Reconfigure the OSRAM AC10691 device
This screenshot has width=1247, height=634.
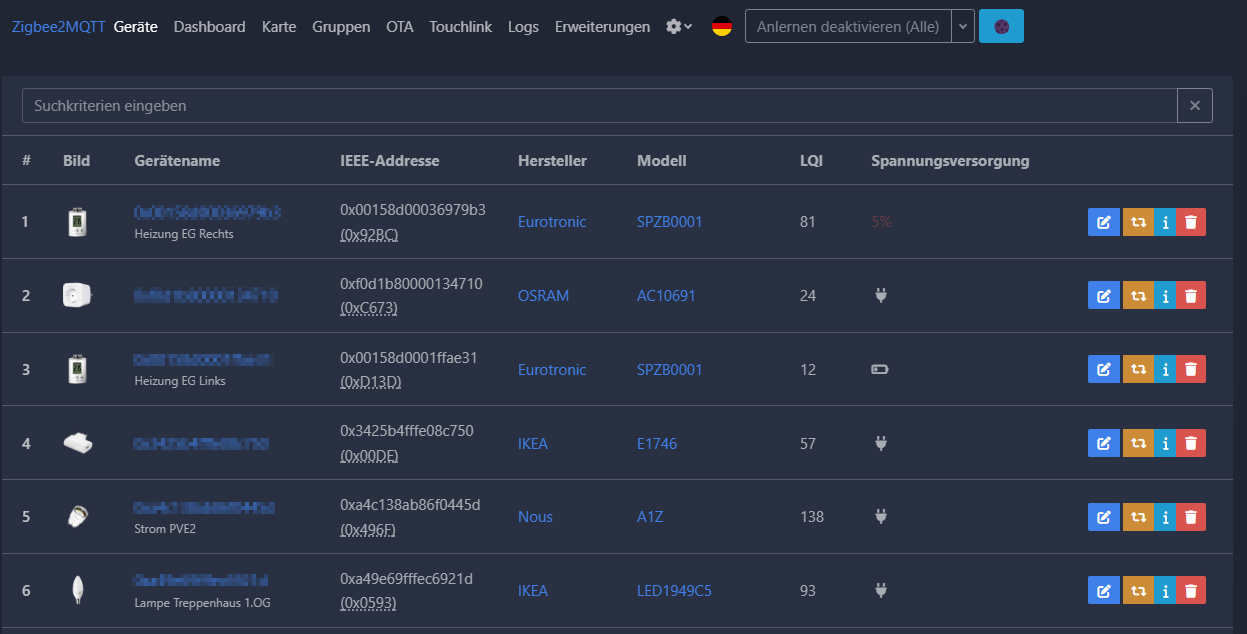click(x=1139, y=295)
